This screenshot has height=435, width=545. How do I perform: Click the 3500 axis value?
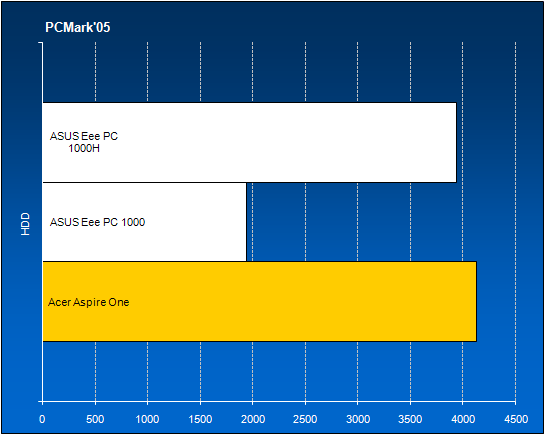click(410, 419)
